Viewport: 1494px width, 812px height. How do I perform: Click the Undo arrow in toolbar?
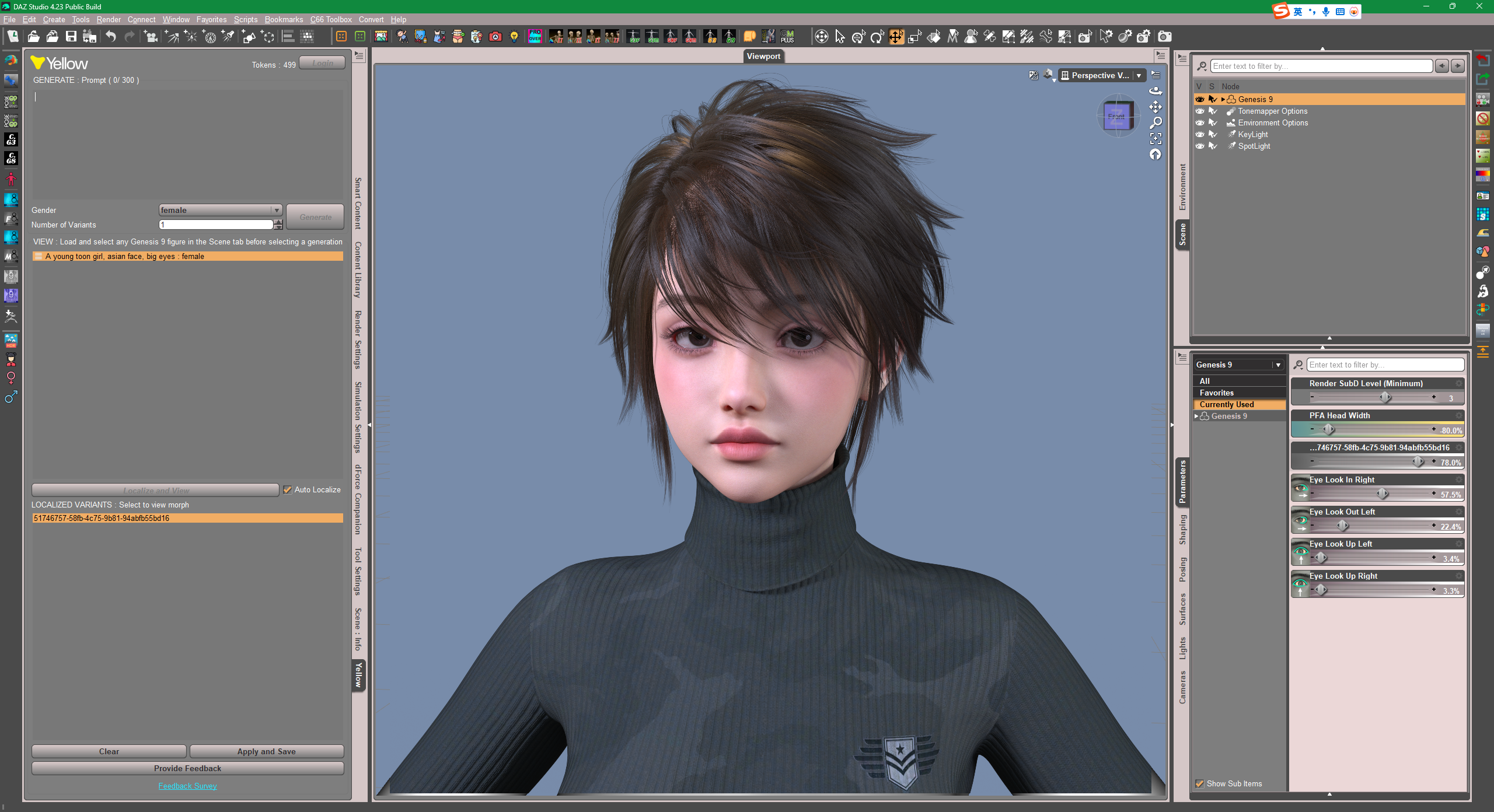tap(110, 37)
